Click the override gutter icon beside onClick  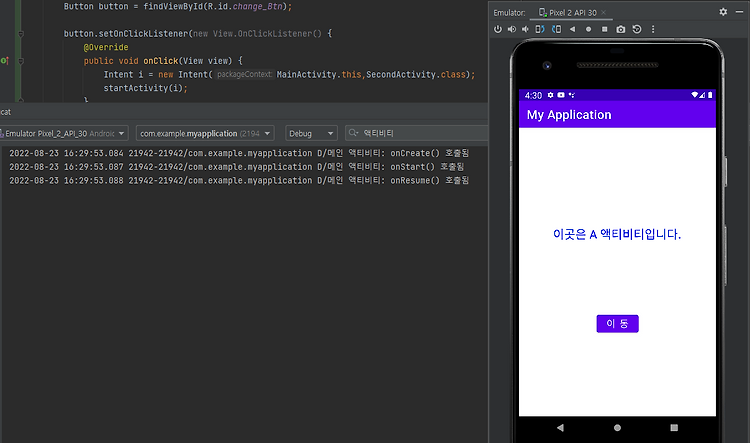pyautogui.click(x=5, y=61)
